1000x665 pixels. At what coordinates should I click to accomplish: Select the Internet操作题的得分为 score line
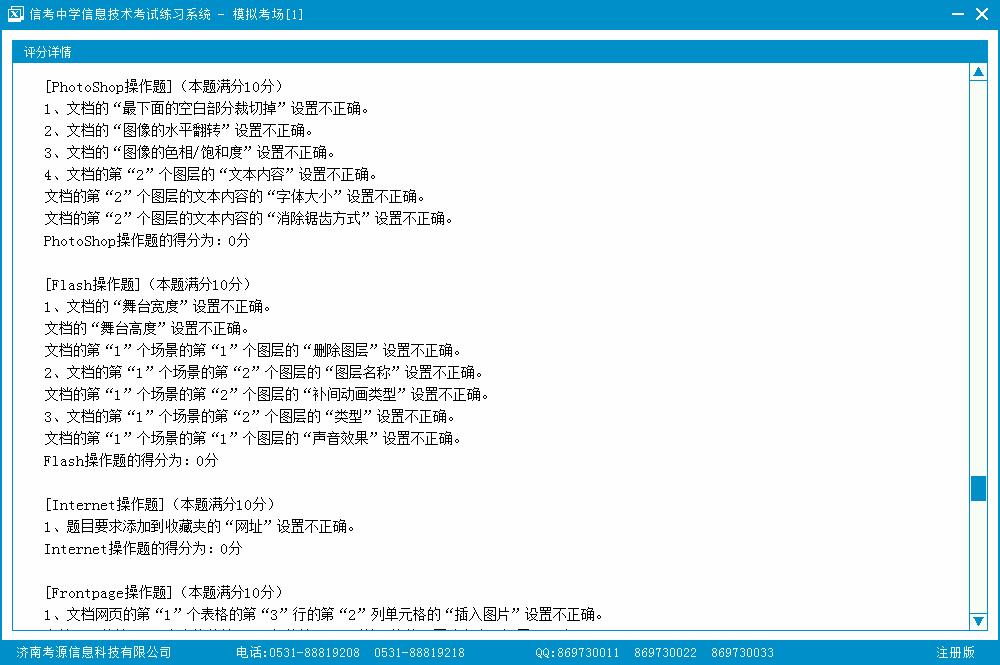[143, 549]
